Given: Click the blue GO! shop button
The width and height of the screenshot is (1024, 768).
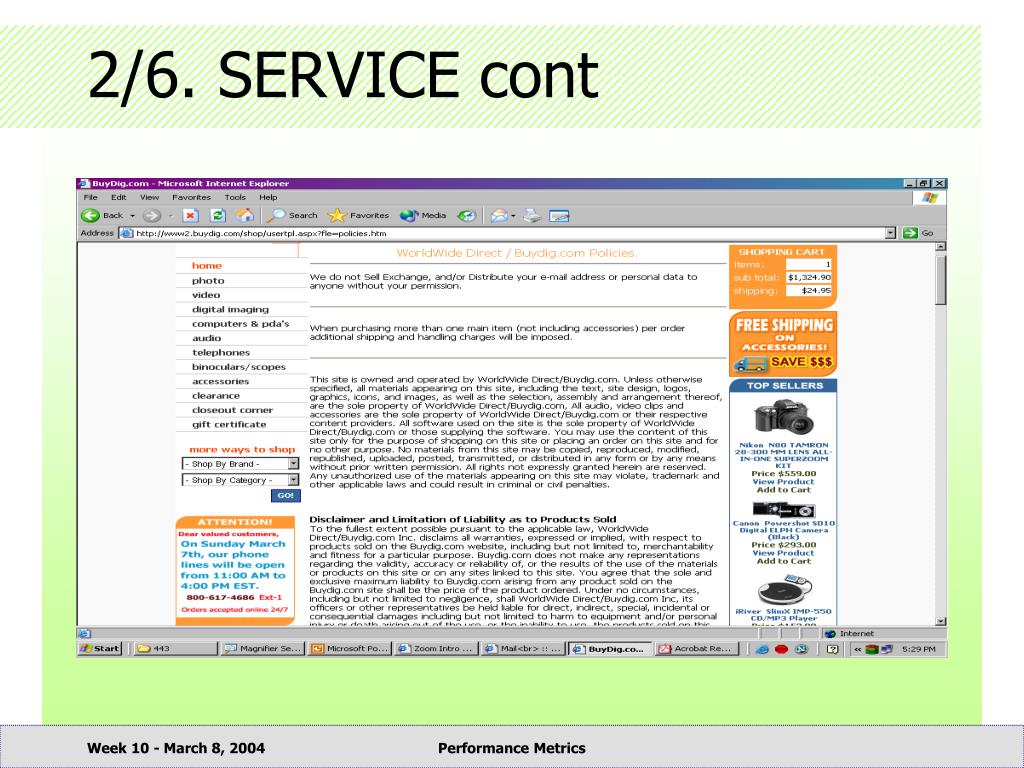Looking at the screenshot, I should click(x=286, y=496).
